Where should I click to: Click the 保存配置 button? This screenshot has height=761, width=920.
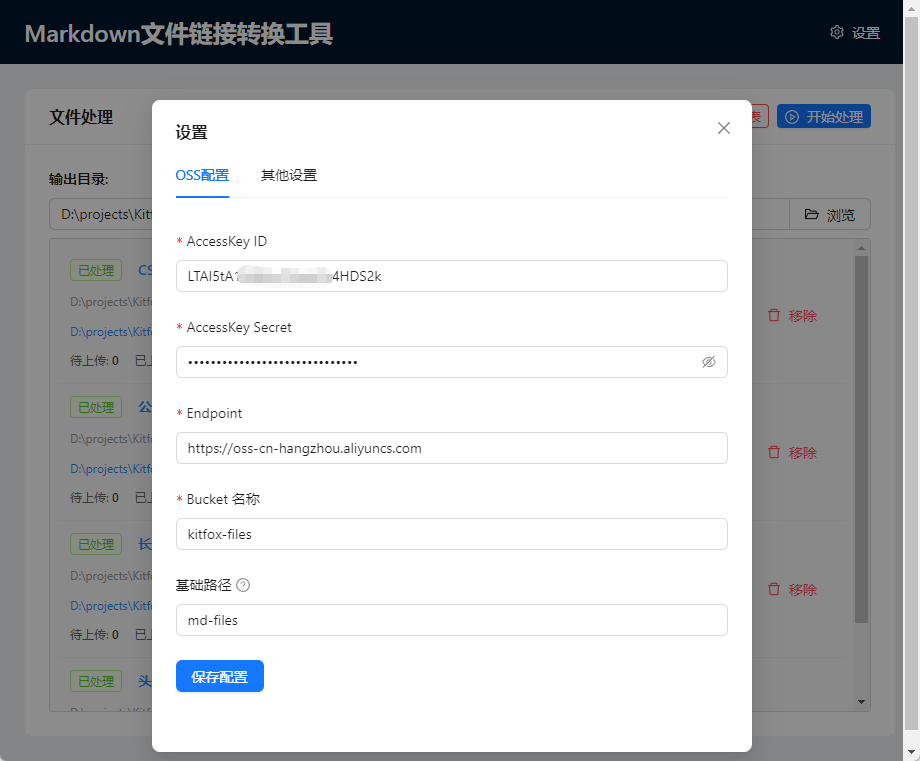click(219, 676)
